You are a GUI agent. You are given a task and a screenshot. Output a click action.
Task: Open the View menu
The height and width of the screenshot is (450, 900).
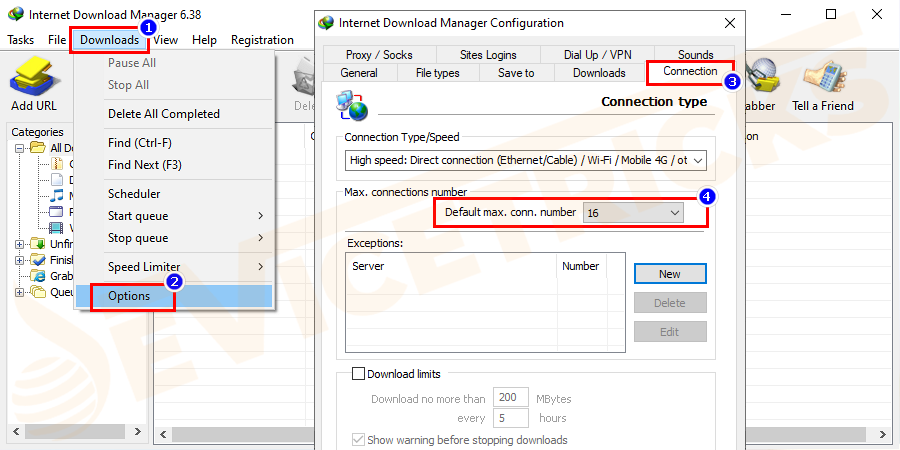click(166, 40)
